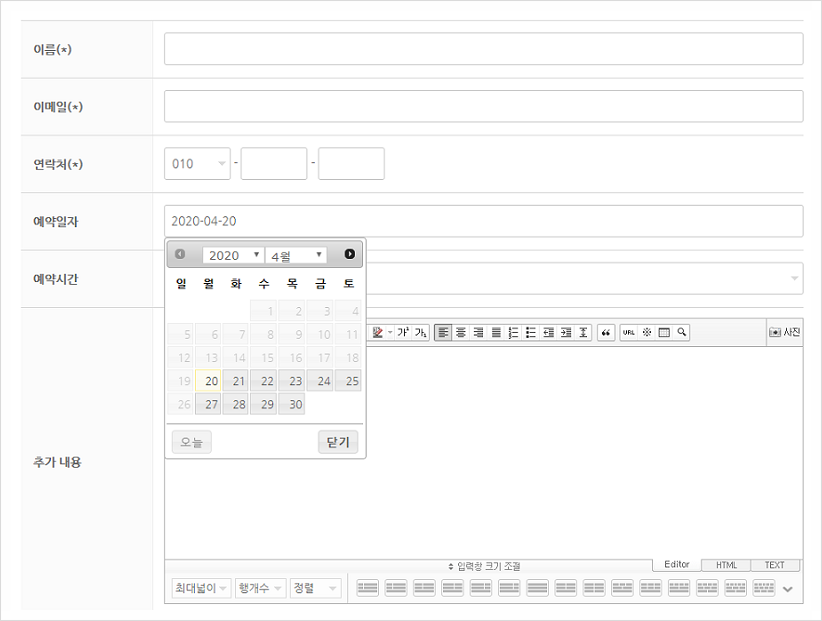Expand more table style templates chevron
Image resolution: width=822 pixels, height=621 pixels.
point(787,589)
